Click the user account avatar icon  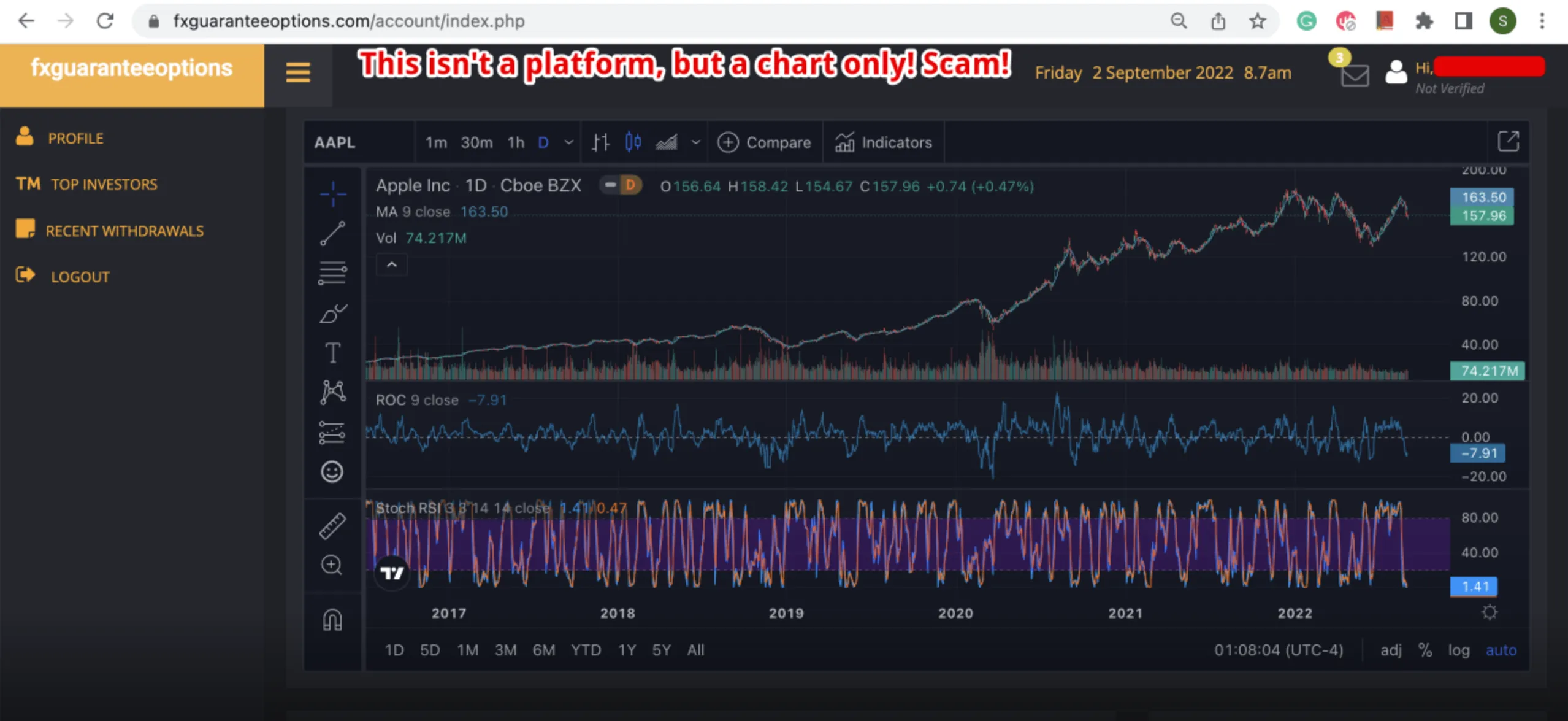click(1396, 72)
